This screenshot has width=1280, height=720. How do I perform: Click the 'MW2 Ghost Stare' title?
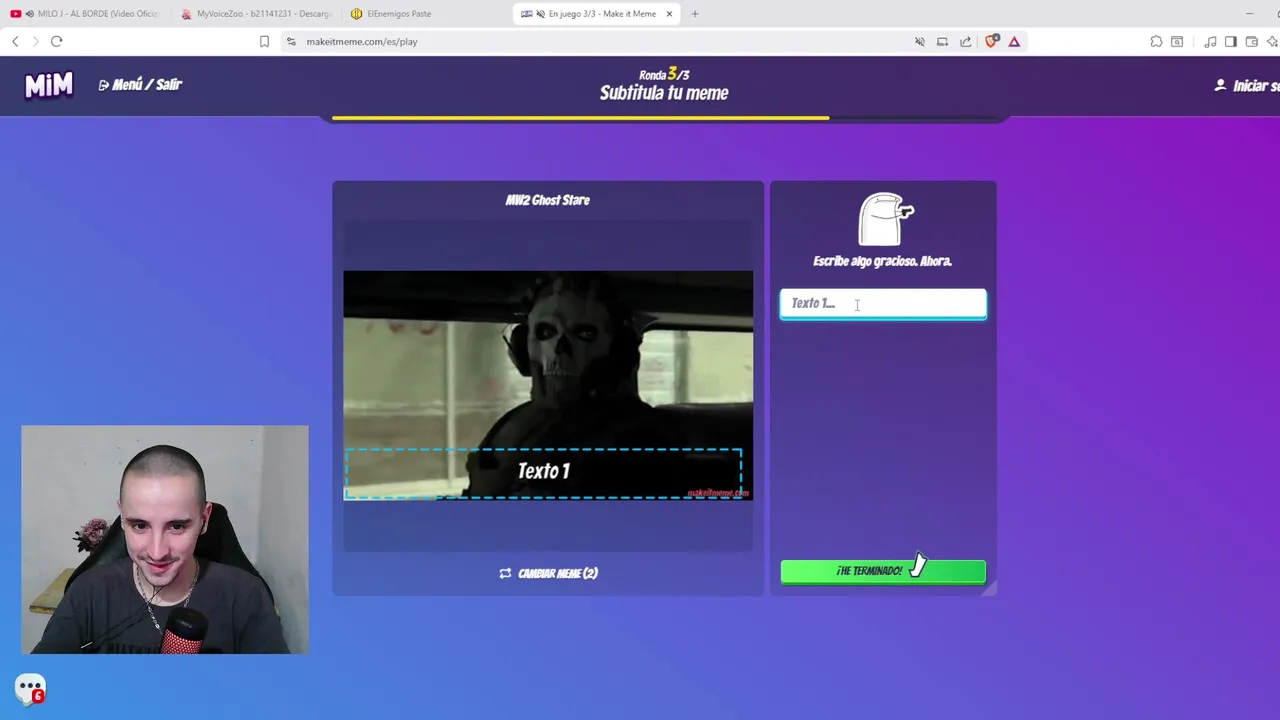click(548, 200)
